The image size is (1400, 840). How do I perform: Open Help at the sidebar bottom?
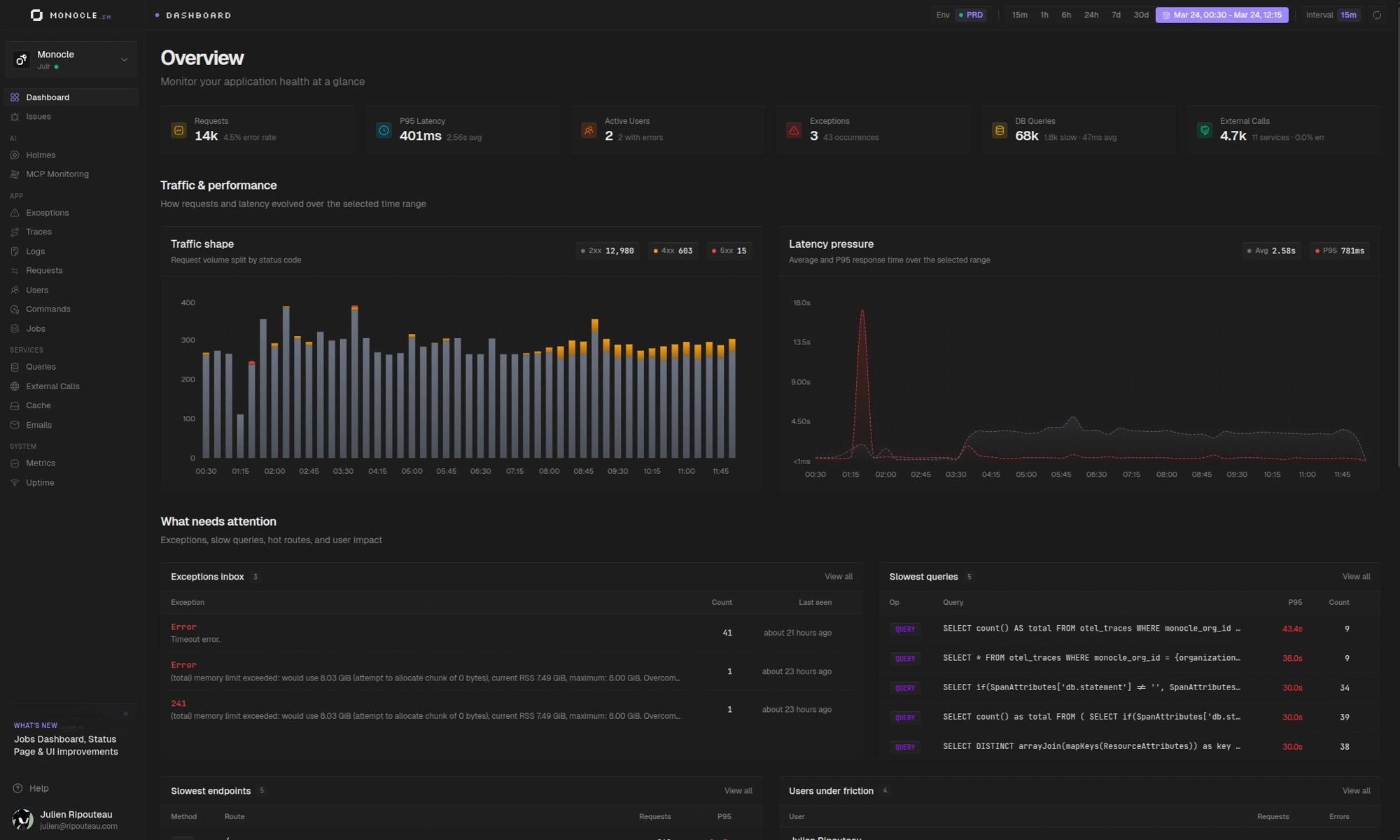[38, 787]
